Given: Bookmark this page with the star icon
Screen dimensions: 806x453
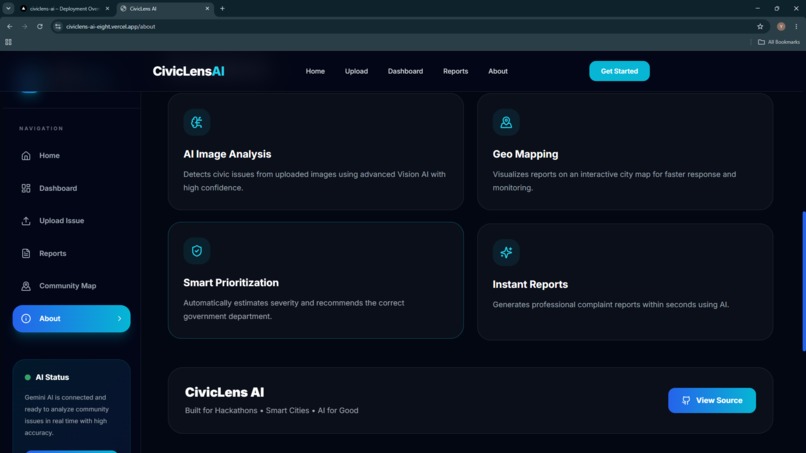Looking at the screenshot, I should 760,27.
